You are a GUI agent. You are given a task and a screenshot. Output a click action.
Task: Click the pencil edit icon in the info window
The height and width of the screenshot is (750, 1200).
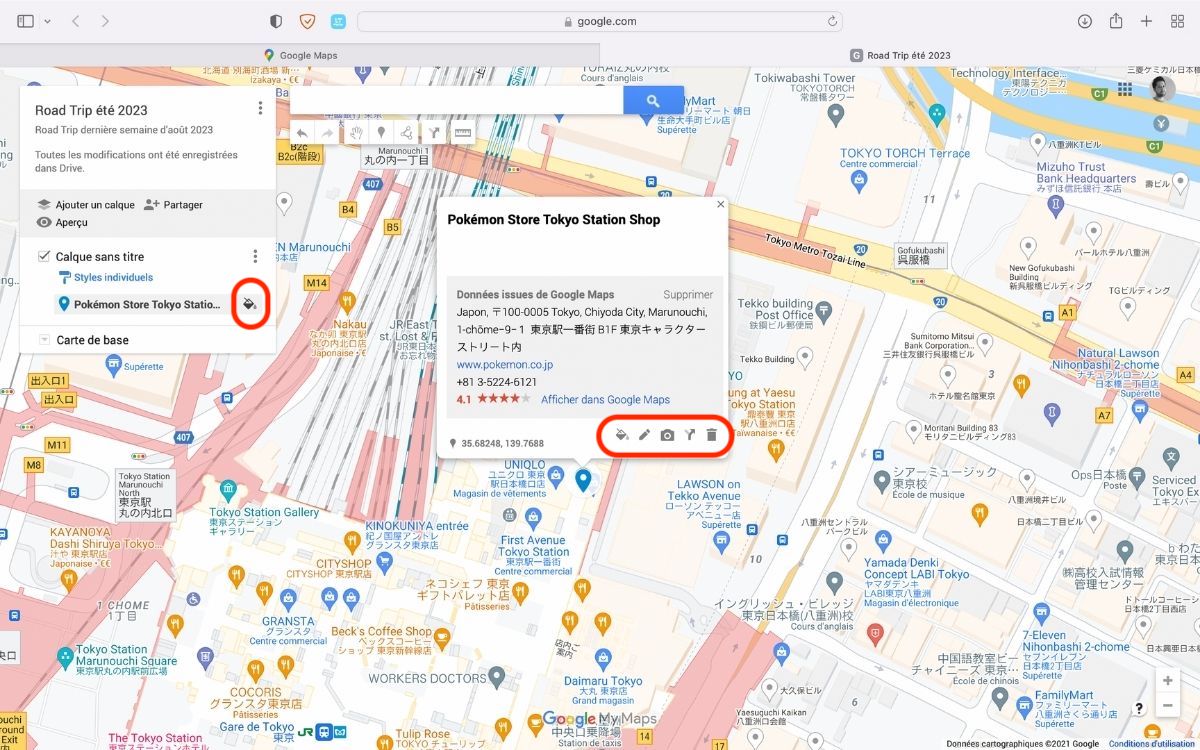pos(644,435)
